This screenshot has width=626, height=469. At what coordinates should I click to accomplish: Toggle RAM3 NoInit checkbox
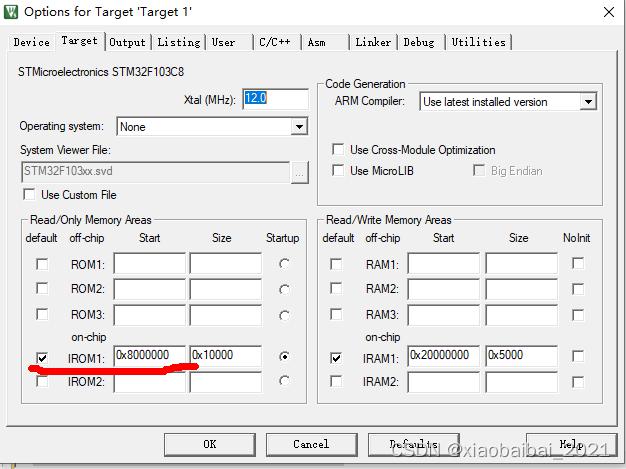tap(578, 315)
